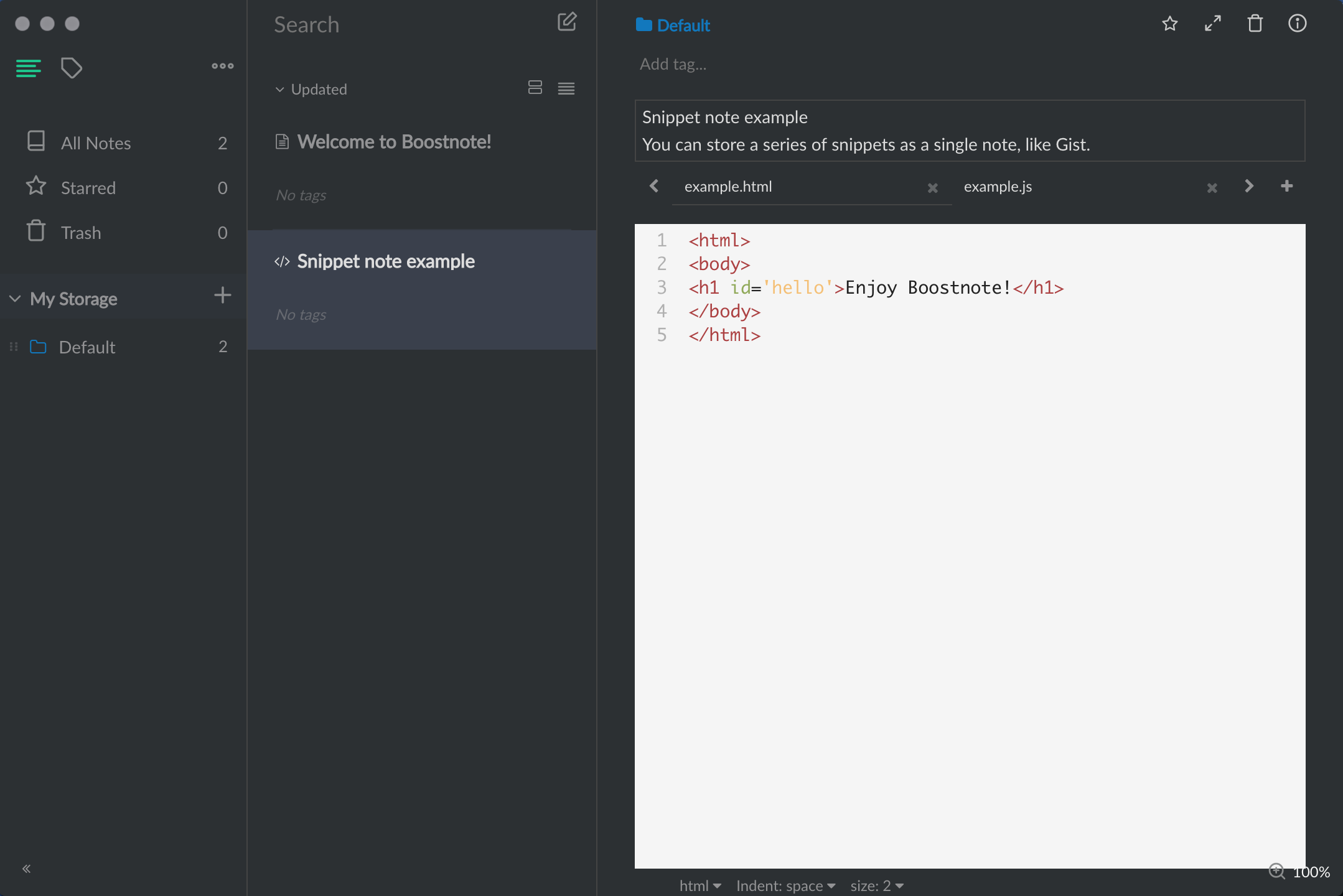Click the Add tag input field

click(x=673, y=64)
